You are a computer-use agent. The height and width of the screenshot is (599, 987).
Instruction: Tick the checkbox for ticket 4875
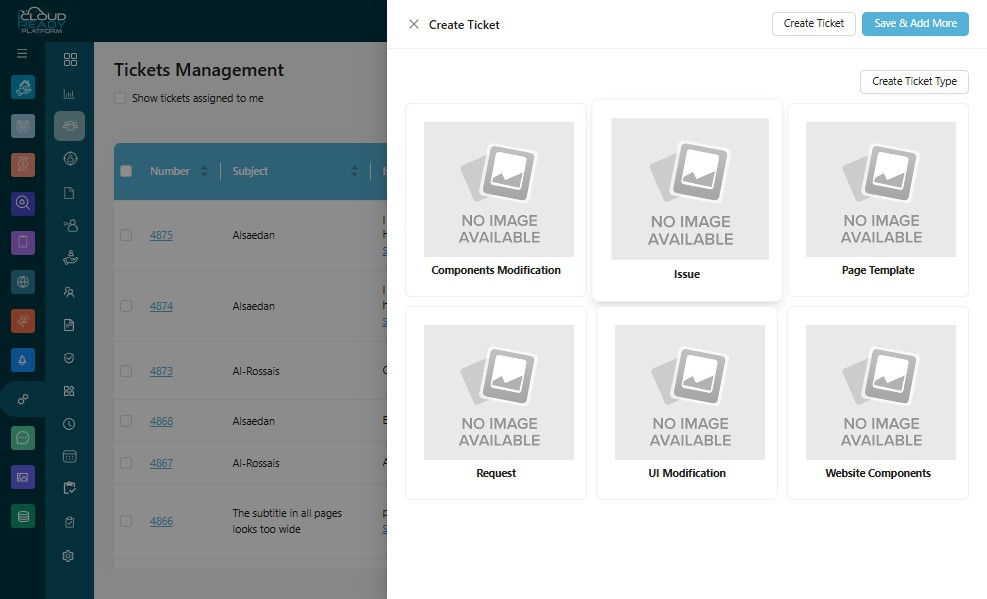pos(126,235)
